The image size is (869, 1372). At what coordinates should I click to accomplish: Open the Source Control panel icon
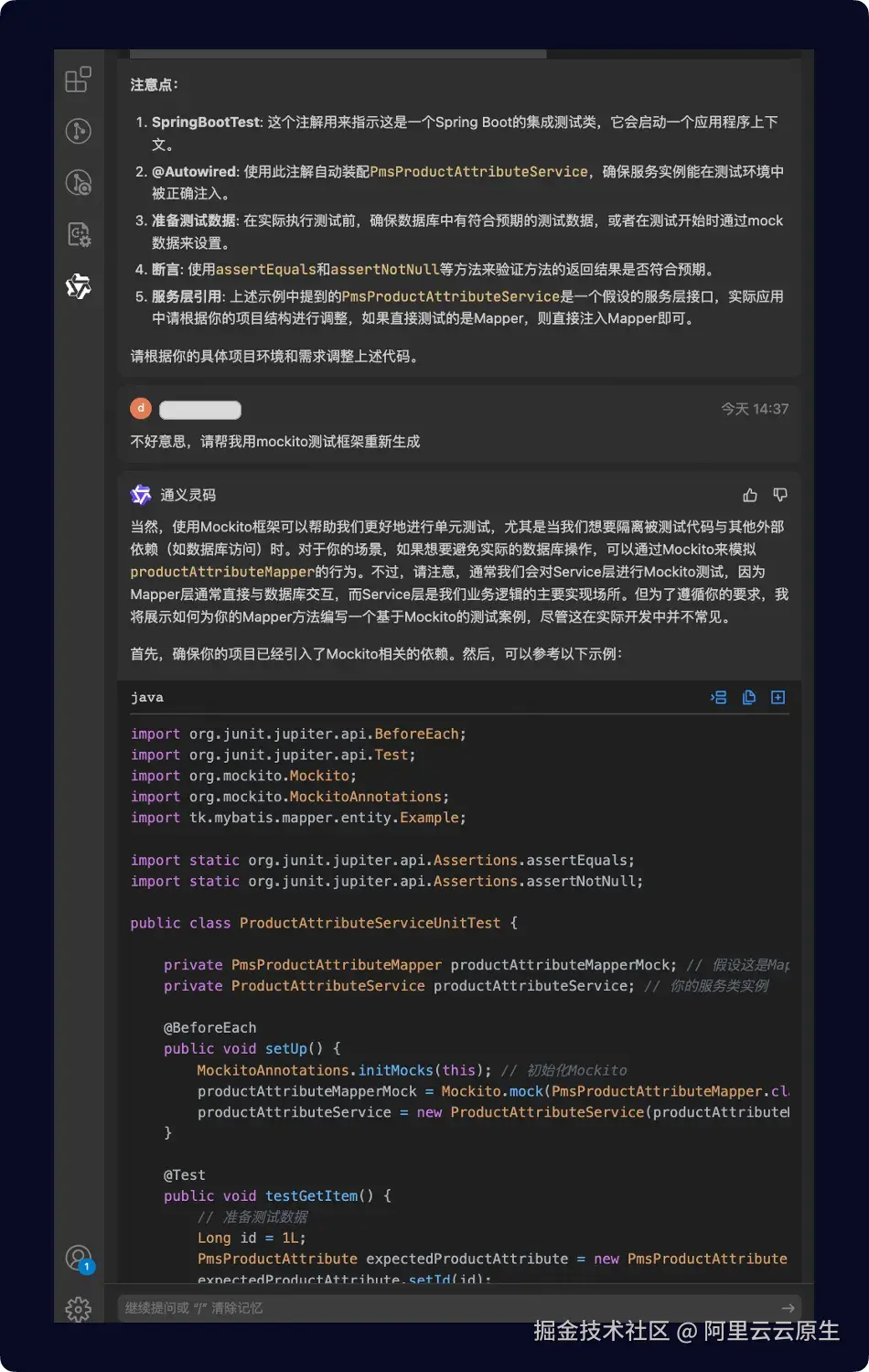(x=78, y=131)
